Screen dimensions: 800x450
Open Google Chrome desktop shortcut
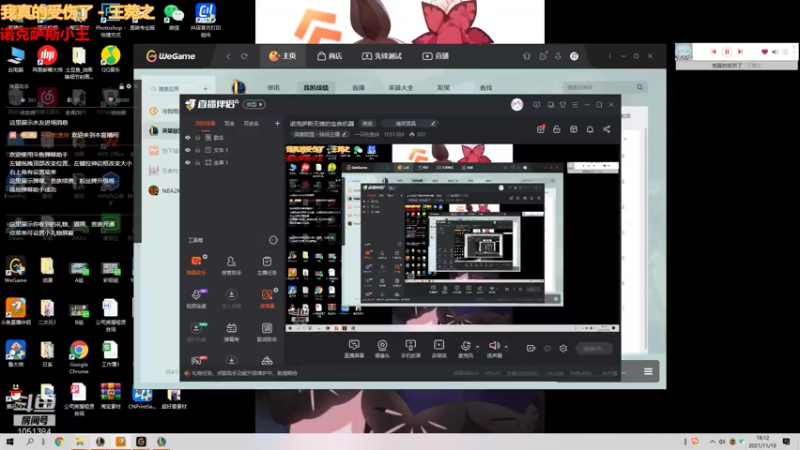coord(79,357)
